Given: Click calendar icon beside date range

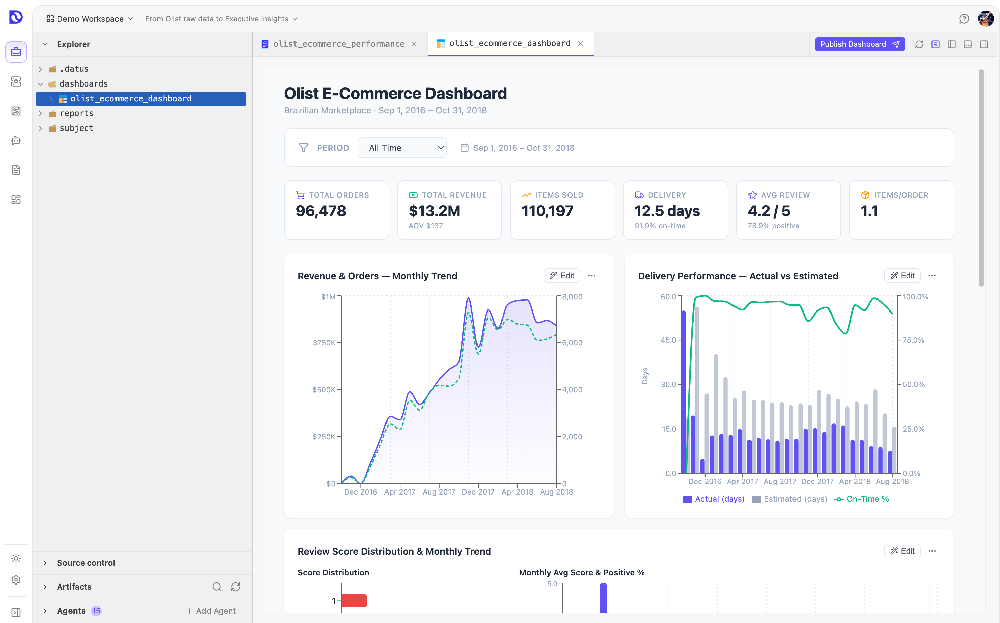Looking at the screenshot, I should (465, 148).
